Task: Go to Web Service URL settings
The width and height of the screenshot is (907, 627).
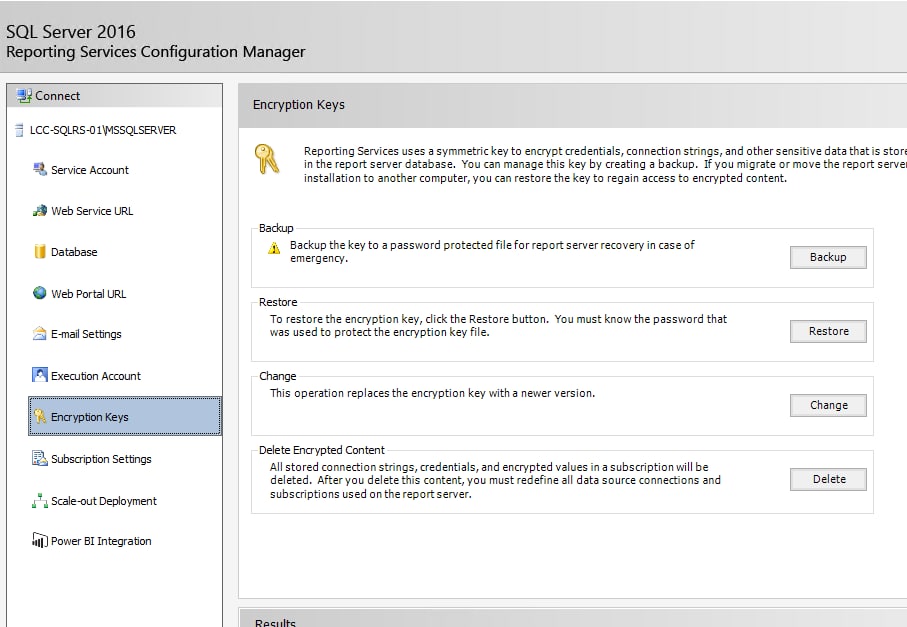Action: [92, 211]
